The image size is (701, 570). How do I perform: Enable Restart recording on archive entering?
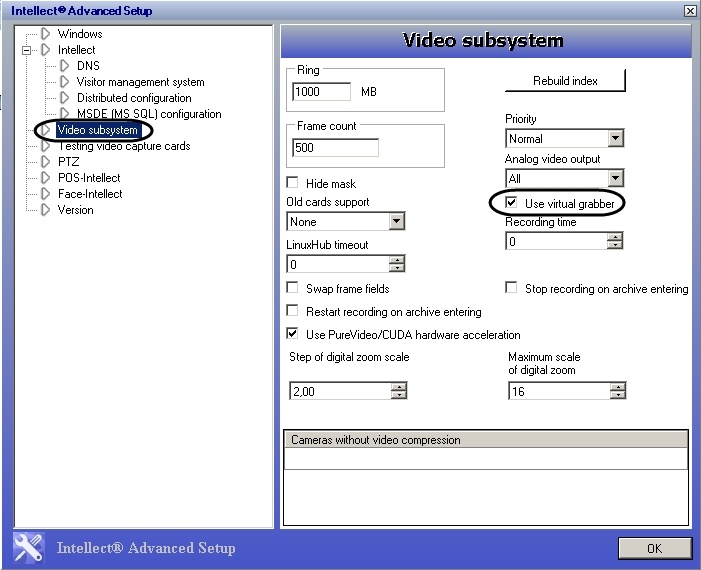[x=292, y=310]
